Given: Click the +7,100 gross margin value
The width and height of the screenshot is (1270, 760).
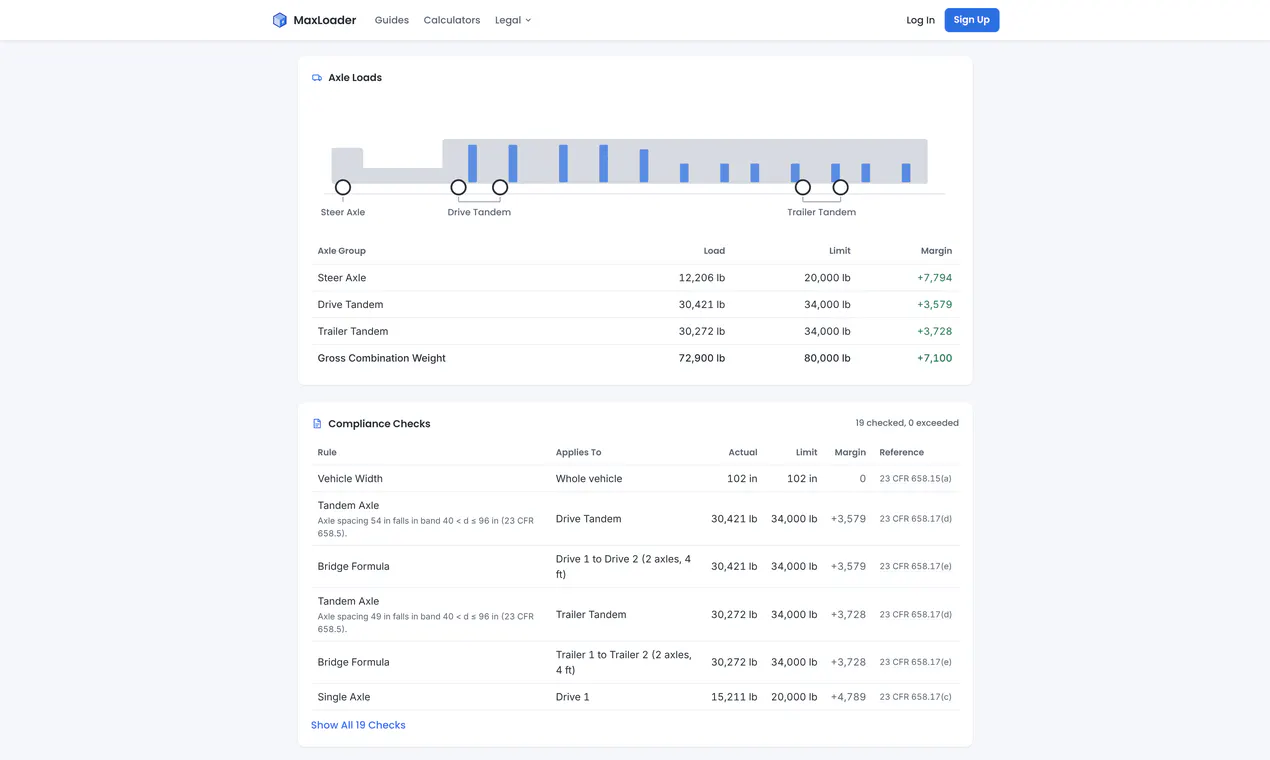Looking at the screenshot, I should pyautogui.click(x=934, y=358).
